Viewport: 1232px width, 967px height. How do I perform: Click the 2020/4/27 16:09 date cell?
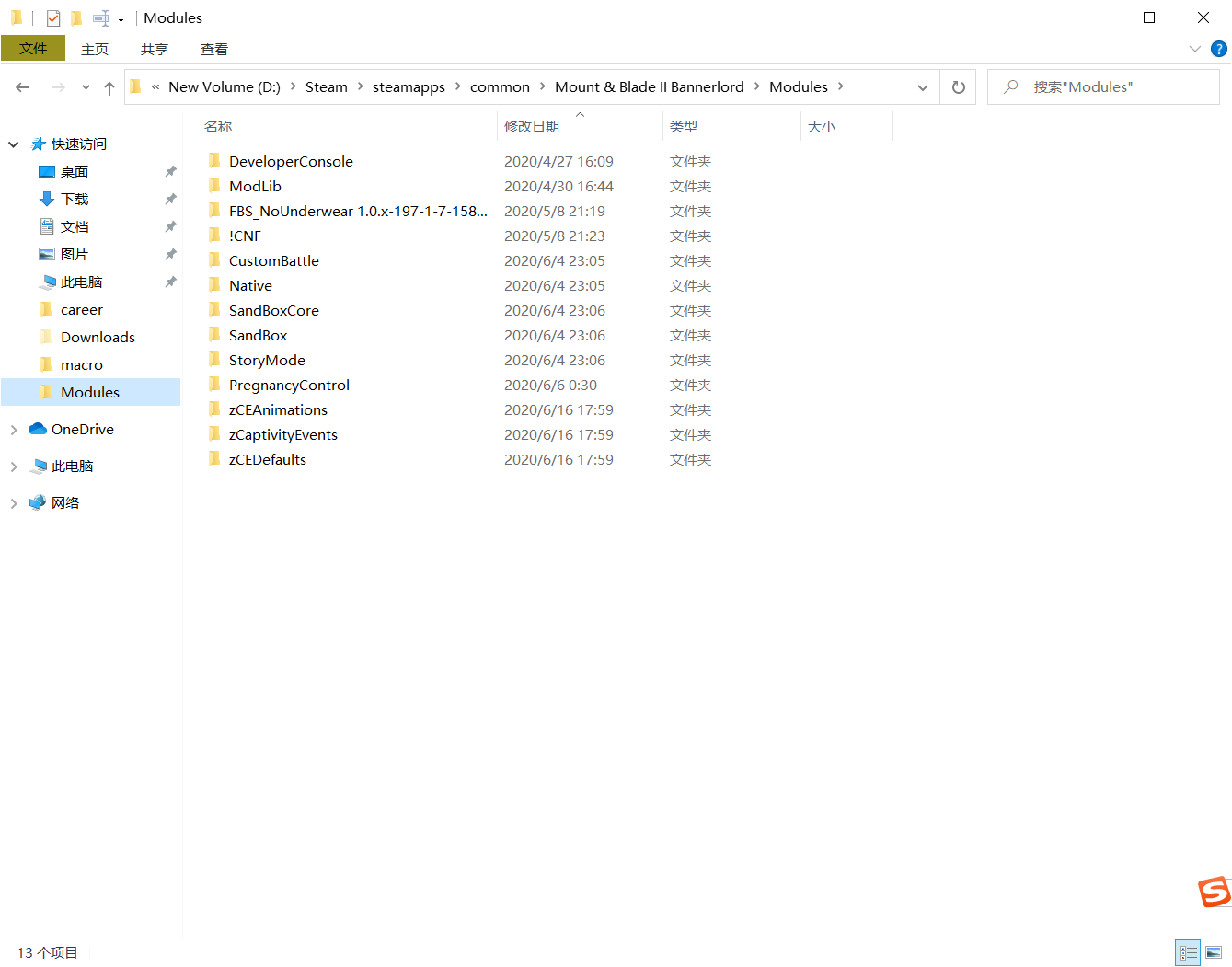(558, 162)
